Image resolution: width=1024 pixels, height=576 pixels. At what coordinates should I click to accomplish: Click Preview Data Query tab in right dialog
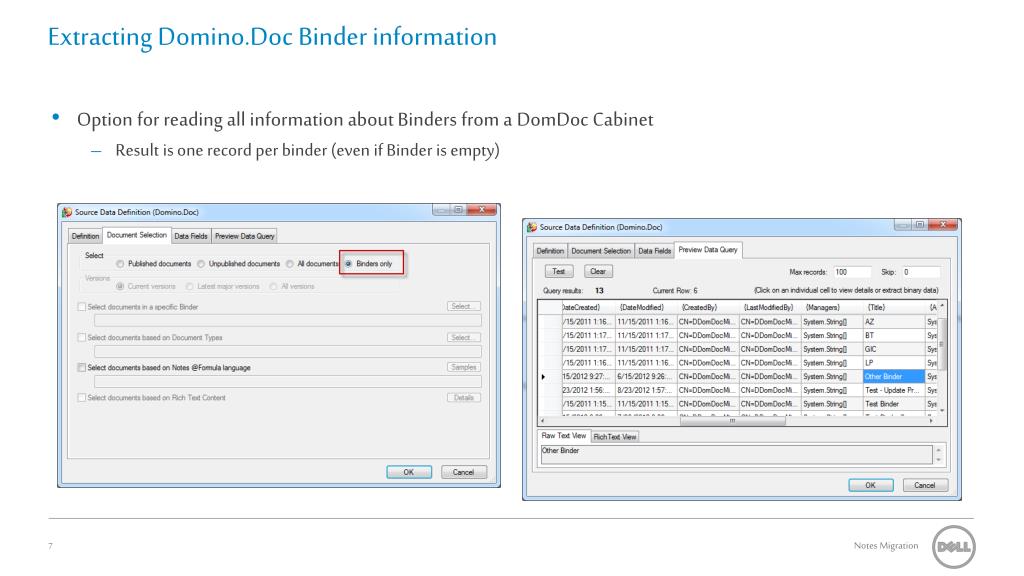pyautogui.click(x=708, y=250)
